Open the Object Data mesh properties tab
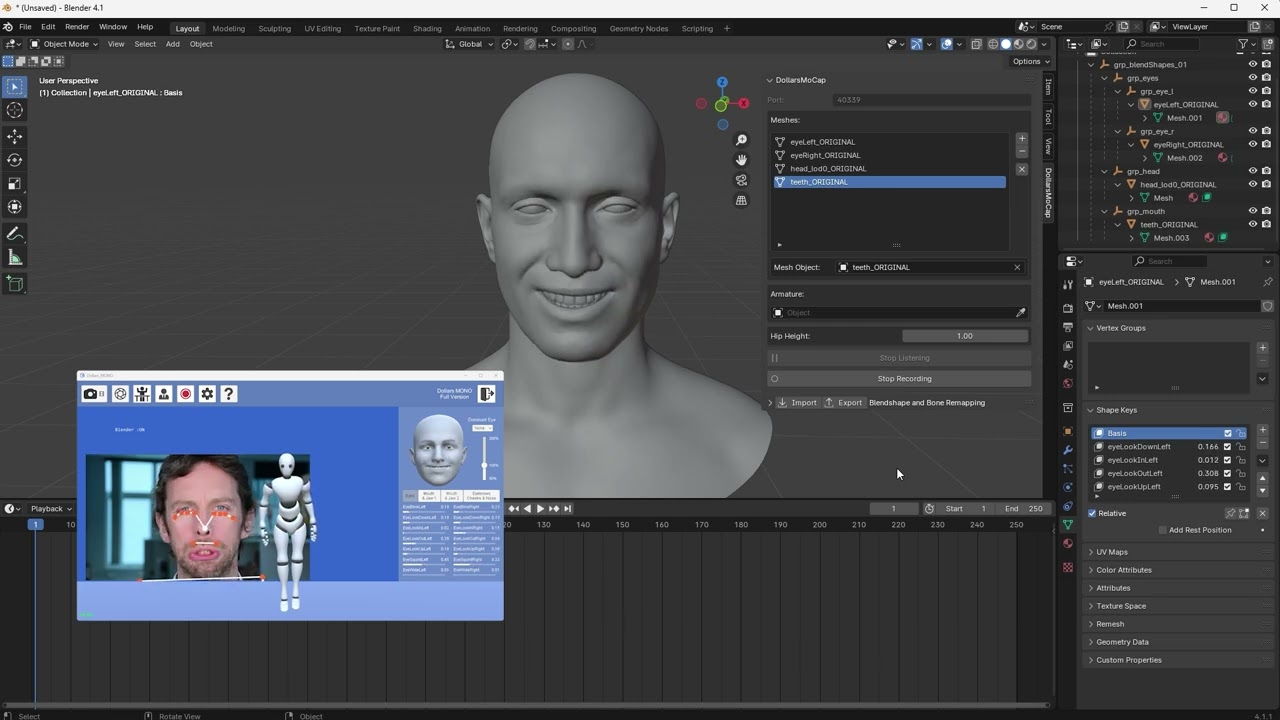 tap(1068, 524)
